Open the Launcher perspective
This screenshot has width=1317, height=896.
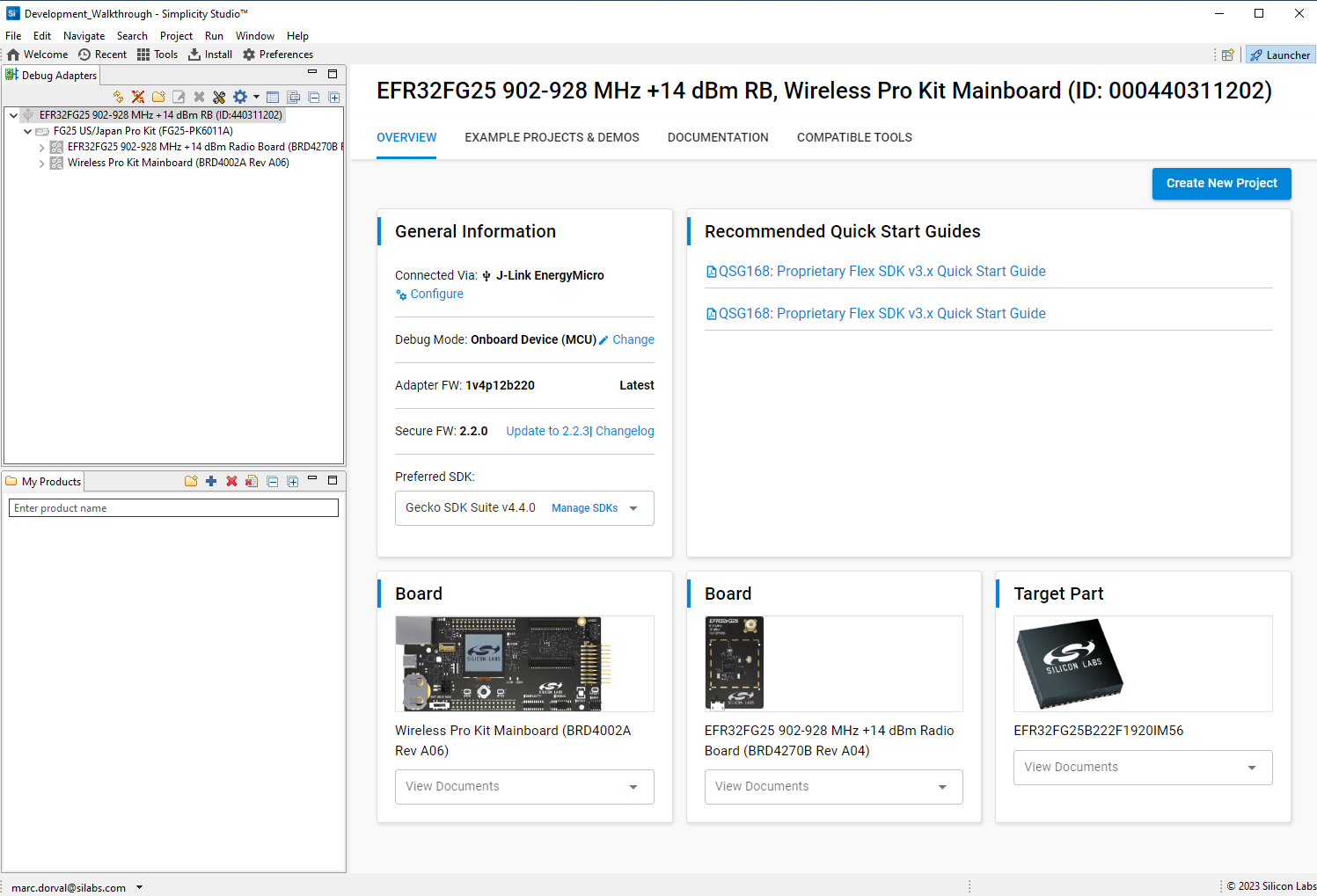click(x=1280, y=55)
